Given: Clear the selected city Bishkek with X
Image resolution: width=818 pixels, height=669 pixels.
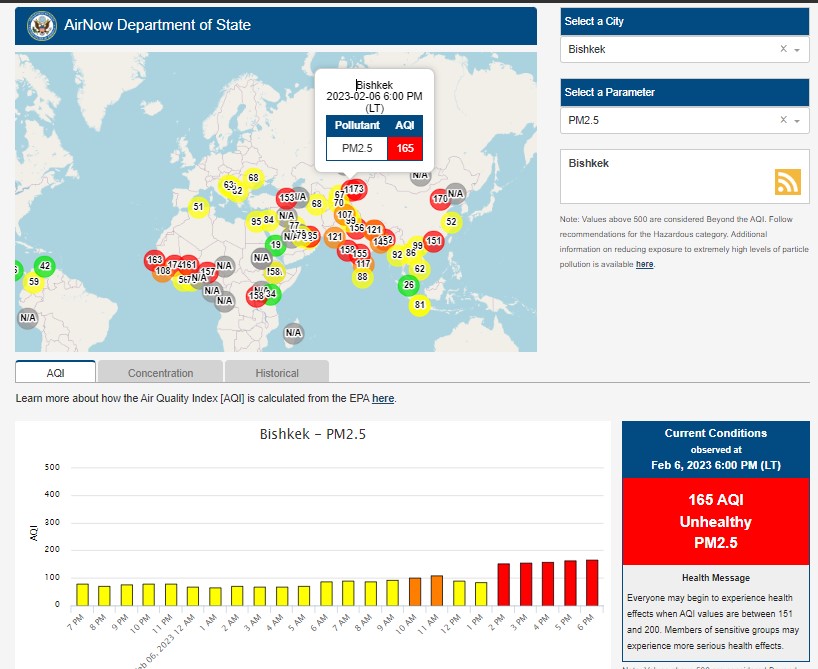Looking at the screenshot, I should tap(783, 49).
